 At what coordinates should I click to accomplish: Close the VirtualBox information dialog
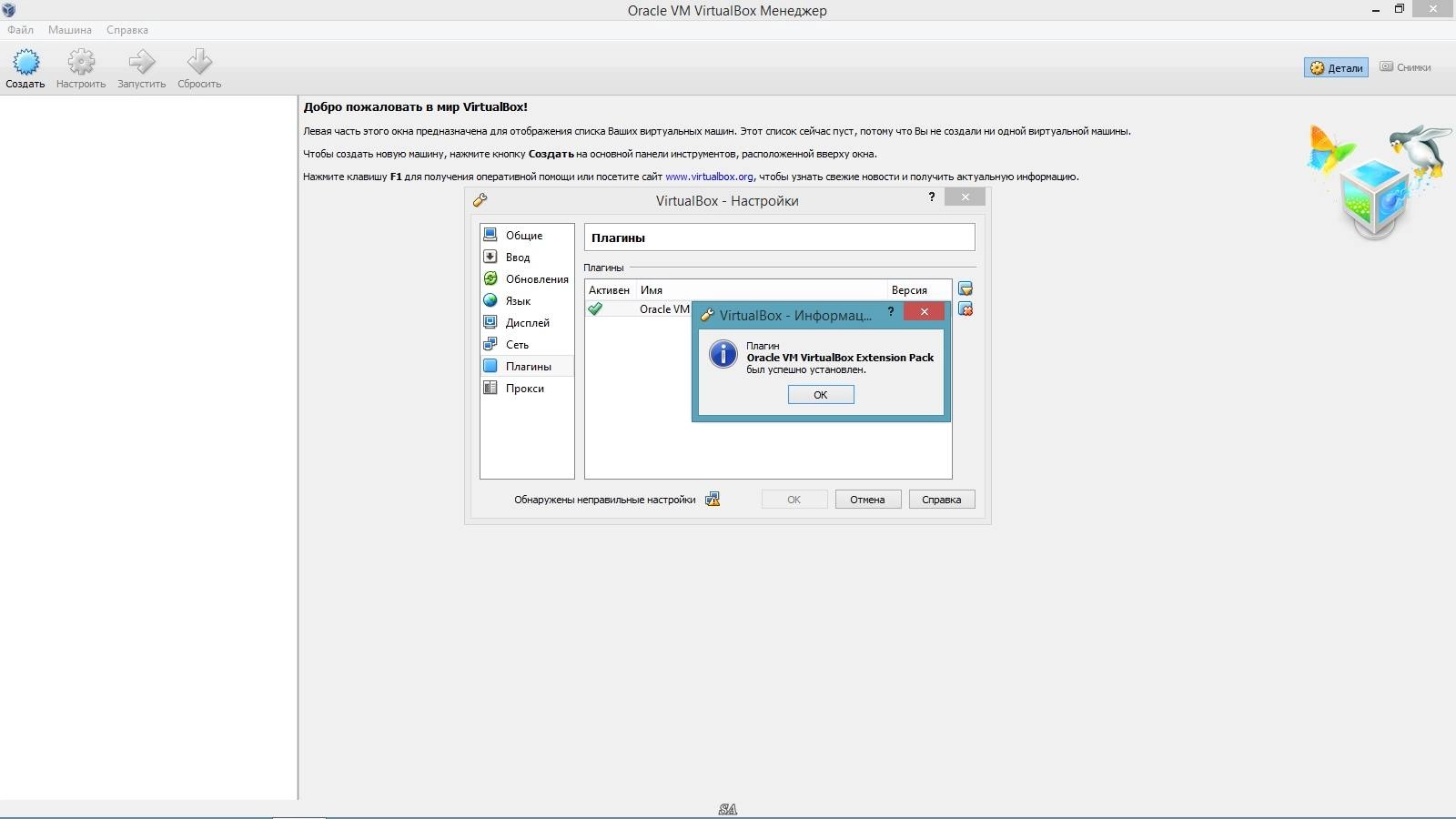click(x=924, y=311)
